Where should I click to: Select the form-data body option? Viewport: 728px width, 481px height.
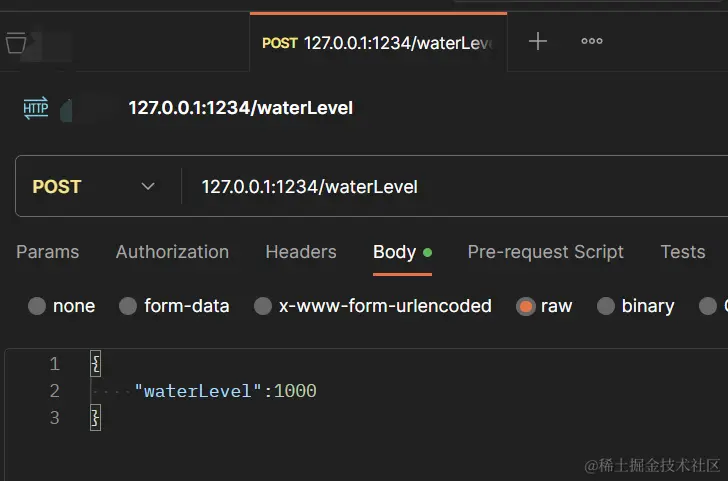(128, 306)
